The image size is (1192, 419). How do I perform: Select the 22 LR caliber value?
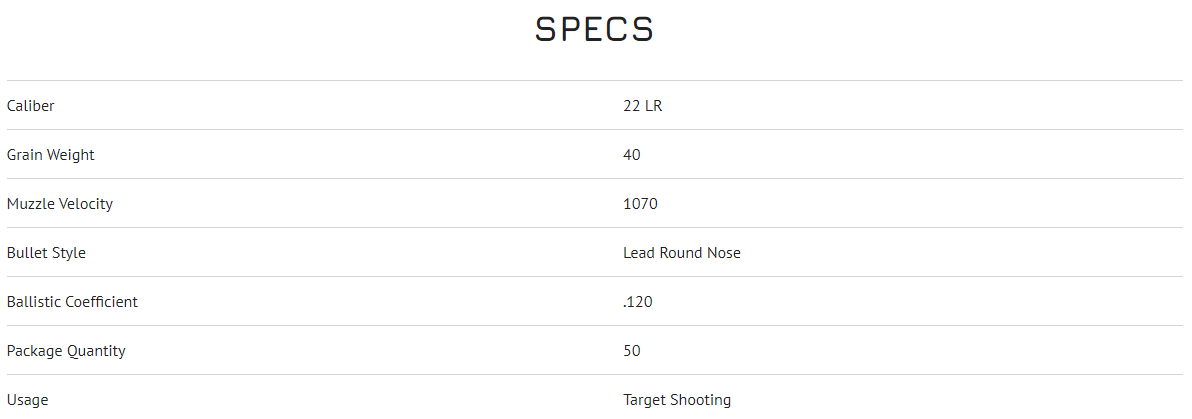642,106
